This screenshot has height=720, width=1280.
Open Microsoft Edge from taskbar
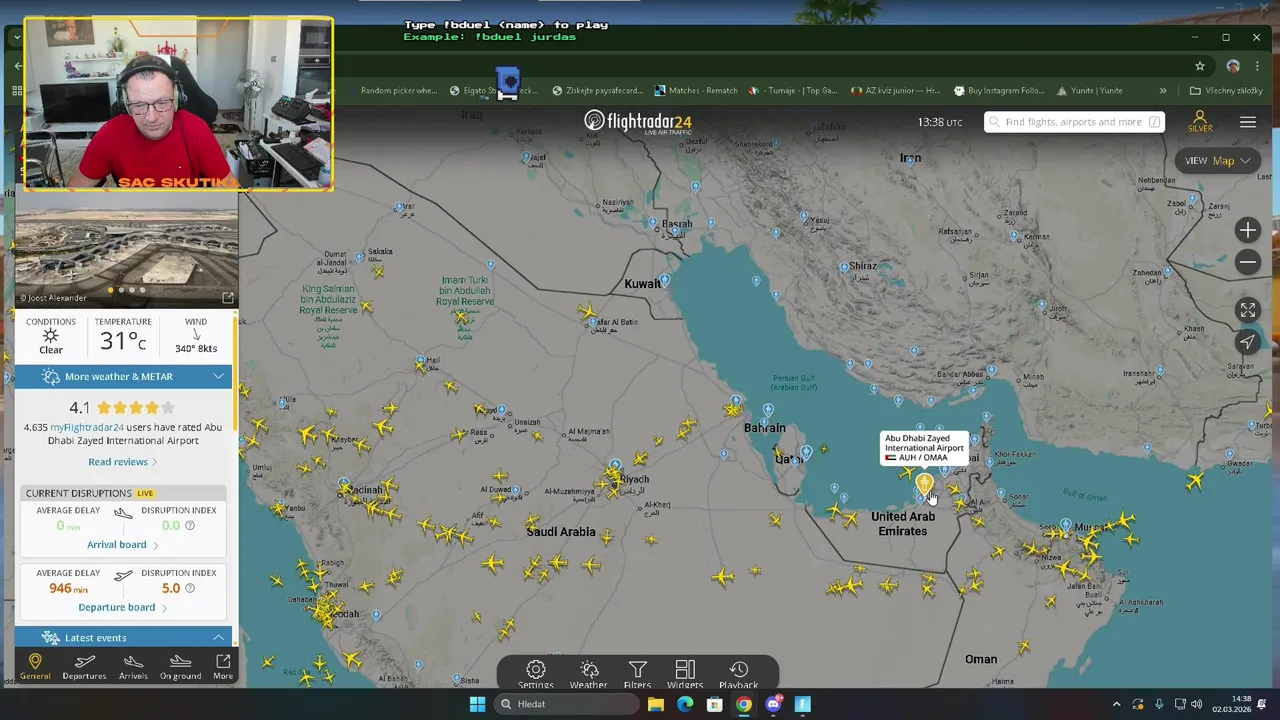[x=685, y=704]
